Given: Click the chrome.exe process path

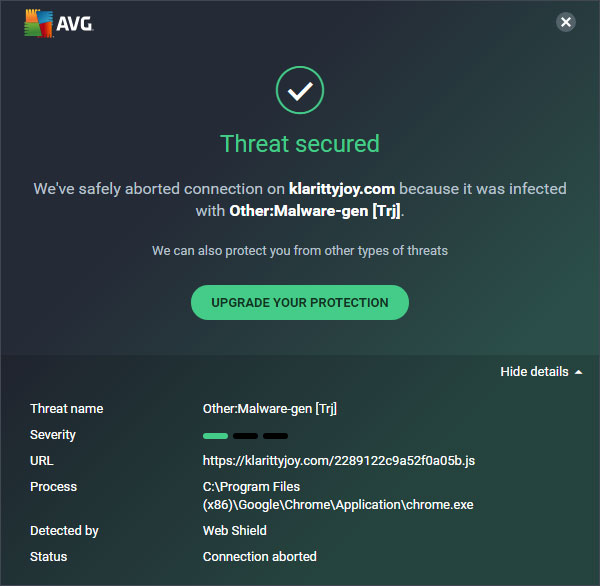Looking at the screenshot, I should point(338,496).
